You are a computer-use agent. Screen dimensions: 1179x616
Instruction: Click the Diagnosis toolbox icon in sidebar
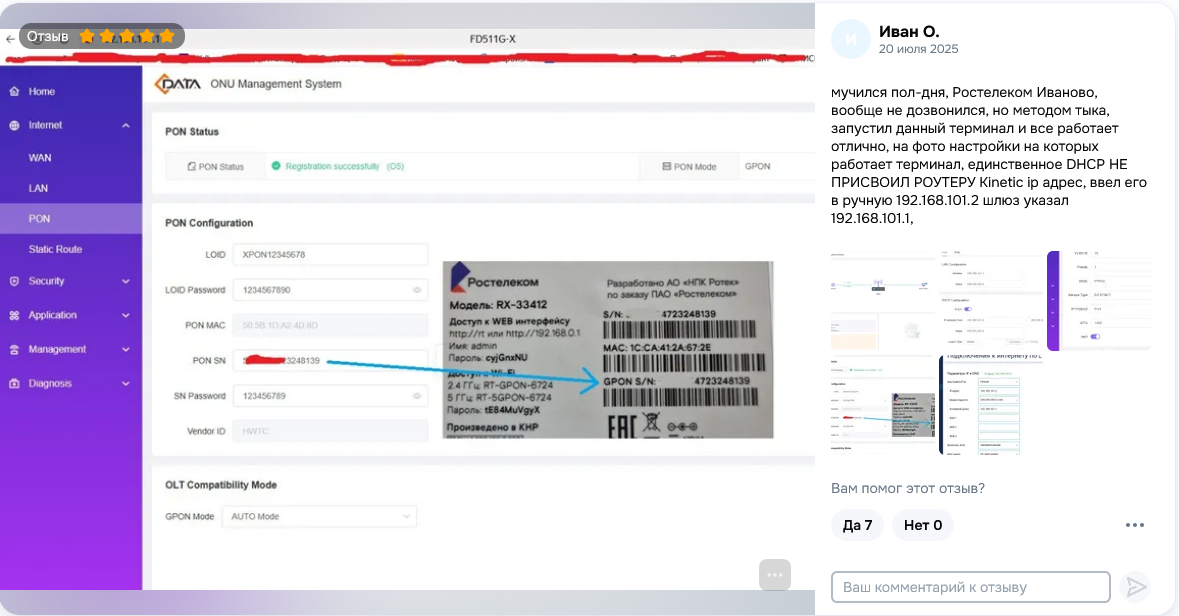(14, 384)
